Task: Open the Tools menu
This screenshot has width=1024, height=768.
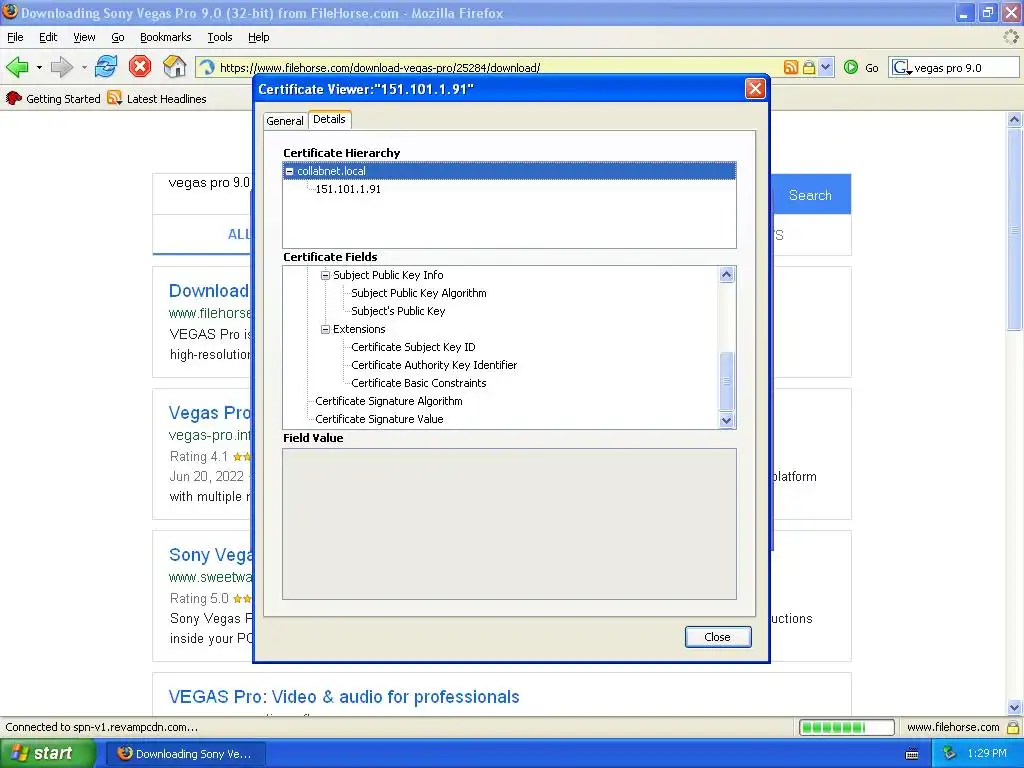Action: 219,37
